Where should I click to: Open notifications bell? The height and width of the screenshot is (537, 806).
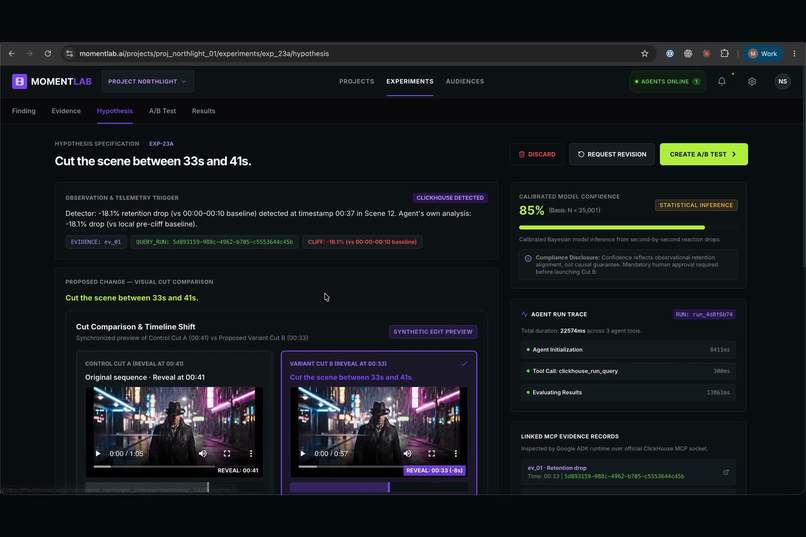coord(722,81)
